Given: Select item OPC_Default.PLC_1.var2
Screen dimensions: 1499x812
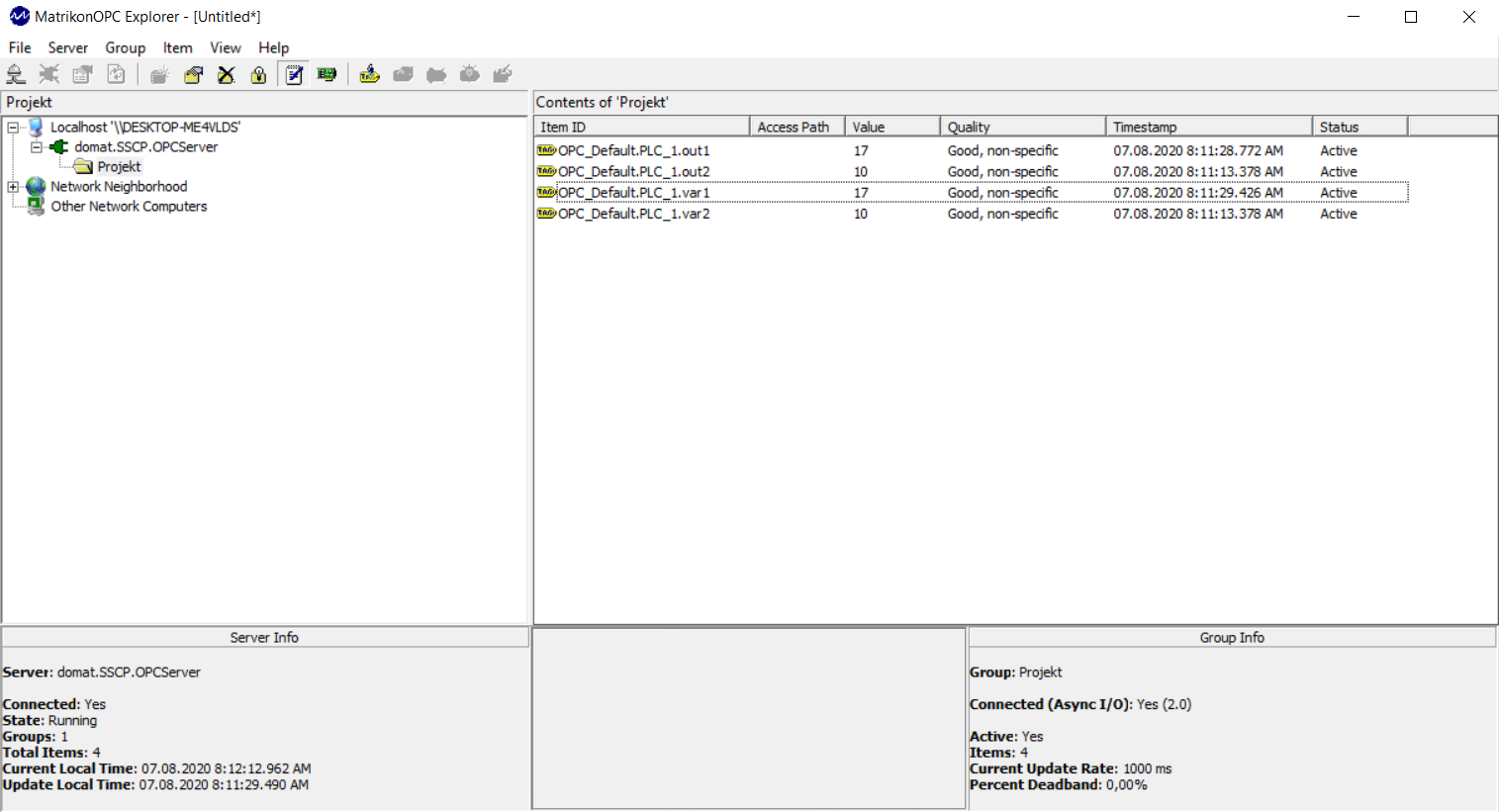Looking at the screenshot, I should 634,214.
